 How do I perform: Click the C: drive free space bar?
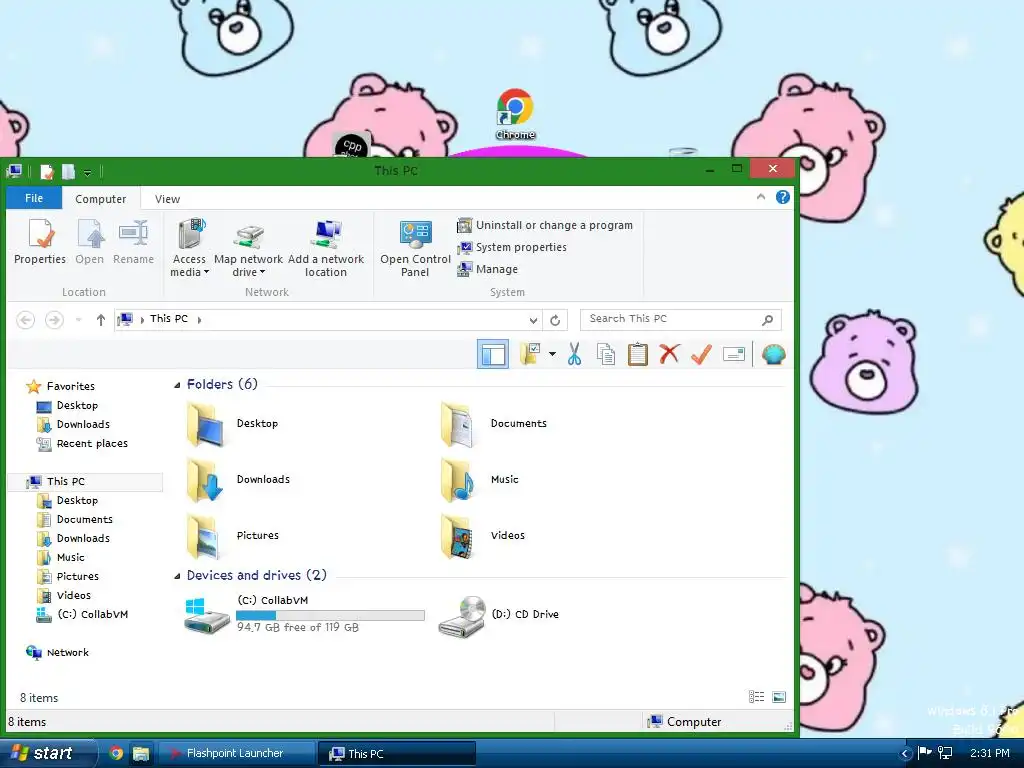point(330,615)
